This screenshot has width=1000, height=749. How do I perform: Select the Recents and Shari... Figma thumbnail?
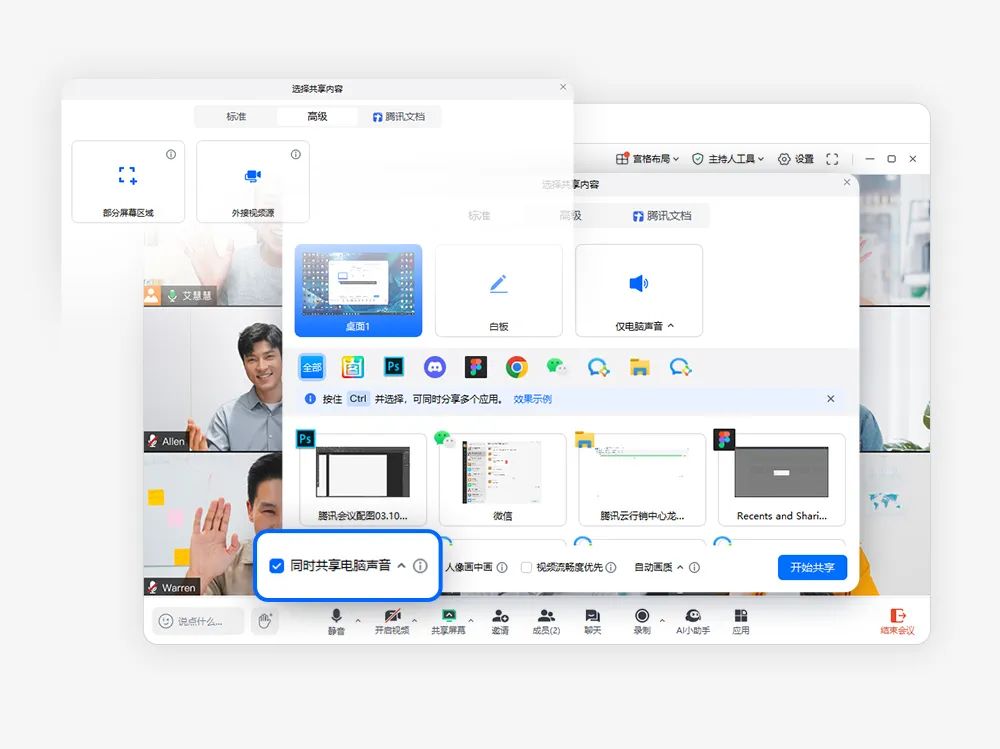click(782, 480)
